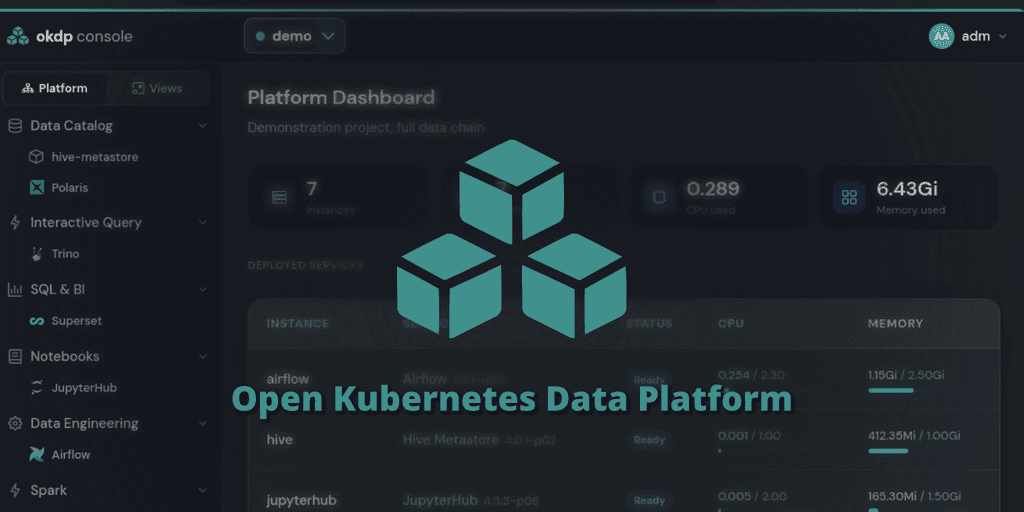Image resolution: width=1024 pixels, height=512 pixels.
Task: Collapse the Data Engineering section chevron
Action: click(x=202, y=423)
